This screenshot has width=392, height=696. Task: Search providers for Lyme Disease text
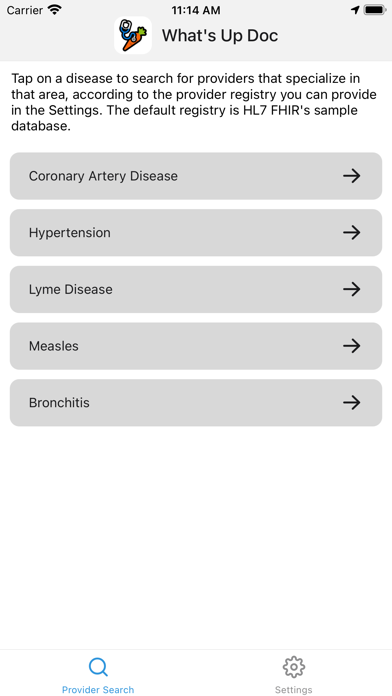point(71,289)
